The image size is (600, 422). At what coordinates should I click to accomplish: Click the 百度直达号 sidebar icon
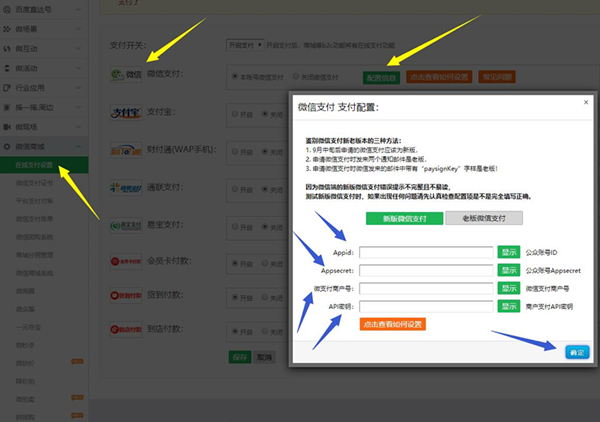[7, 10]
